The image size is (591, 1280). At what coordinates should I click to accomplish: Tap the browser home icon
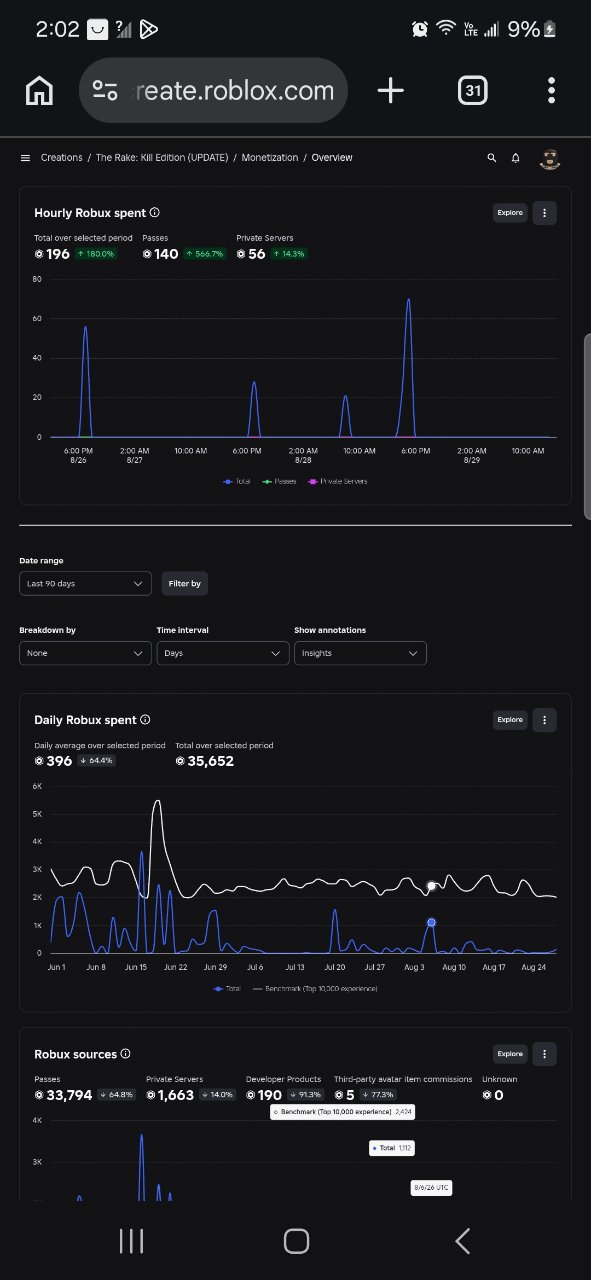[39, 91]
